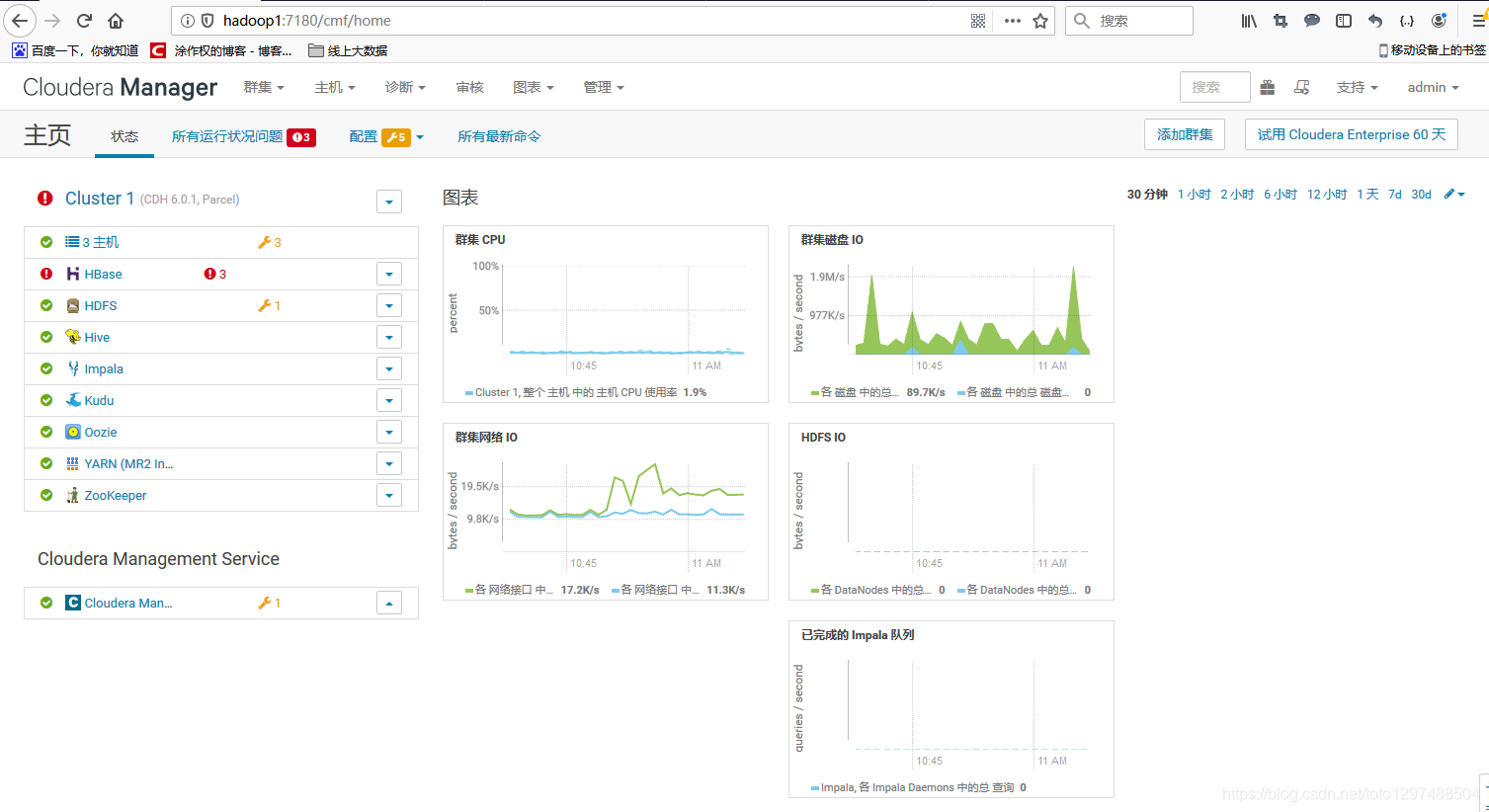Open the Kudu actions dropdown arrow
This screenshot has height=812, width=1489.
(389, 401)
